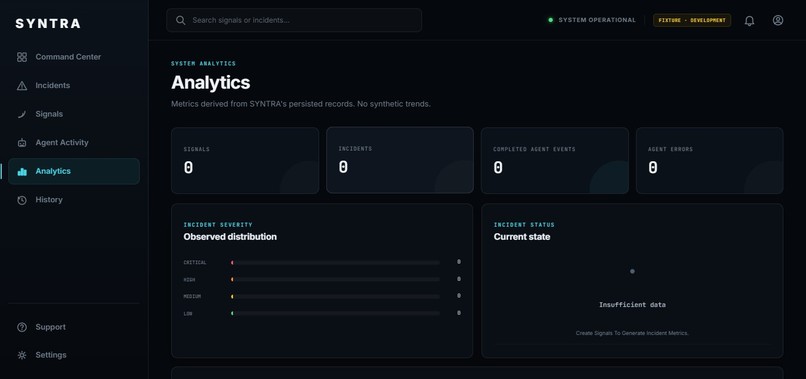Select the Analytics menu item

pyautogui.click(x=74, y=171)
